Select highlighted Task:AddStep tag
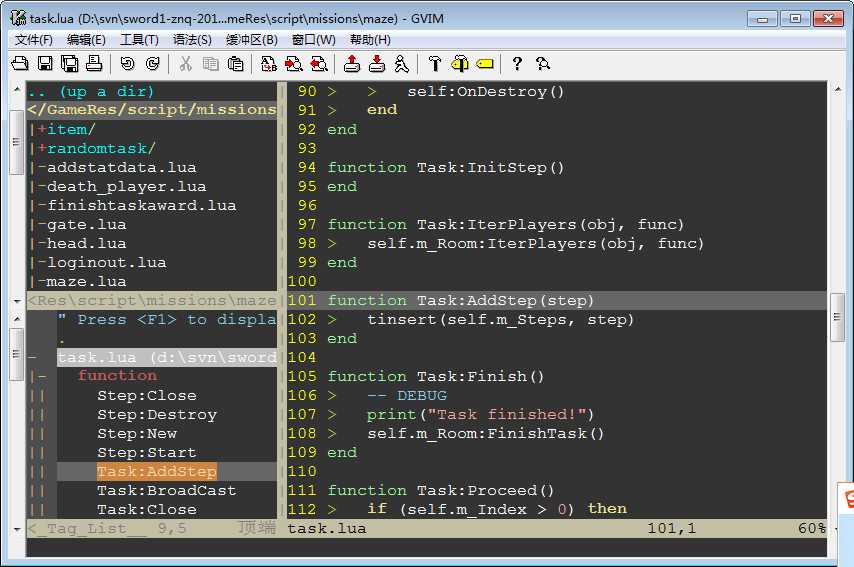Screen dimensions: 854x567 point(157,472)
